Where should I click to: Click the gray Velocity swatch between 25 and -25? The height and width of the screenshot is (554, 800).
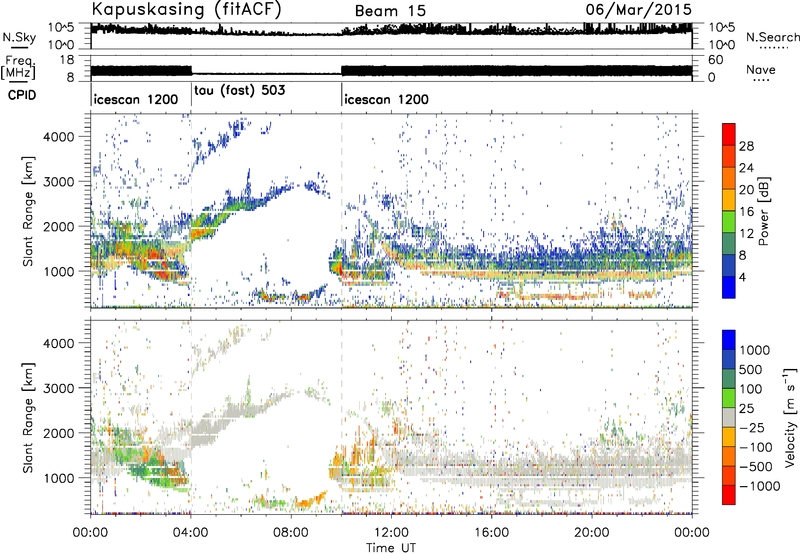pyautogui.click(x=729, y=417)
